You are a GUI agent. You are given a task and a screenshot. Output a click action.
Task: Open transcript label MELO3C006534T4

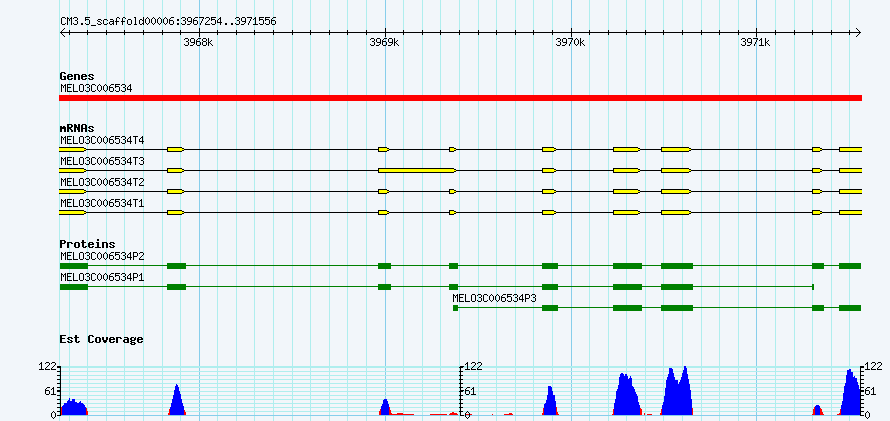point(103,140)
